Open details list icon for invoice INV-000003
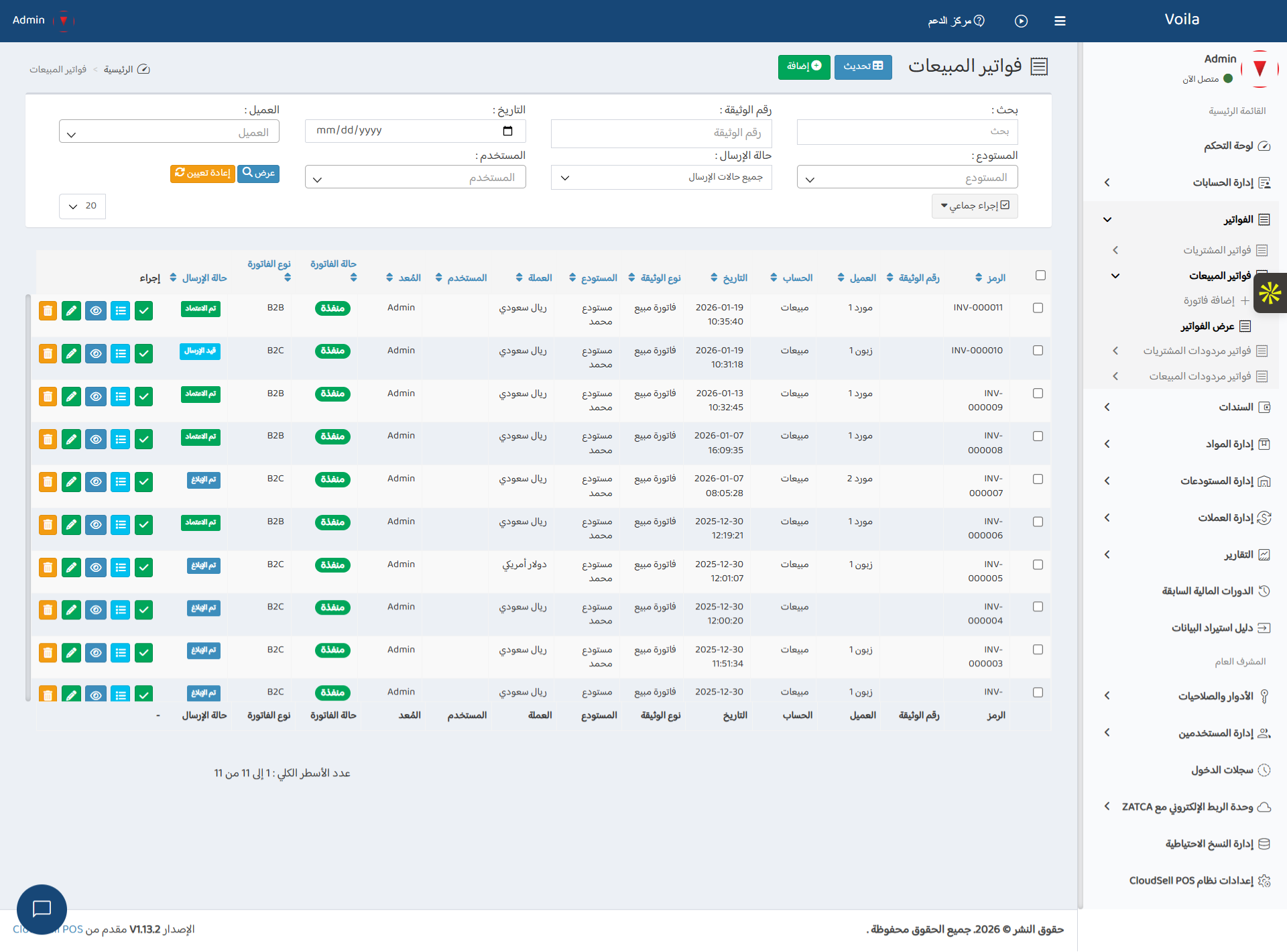1287x952 pixels. coord(121,653)
